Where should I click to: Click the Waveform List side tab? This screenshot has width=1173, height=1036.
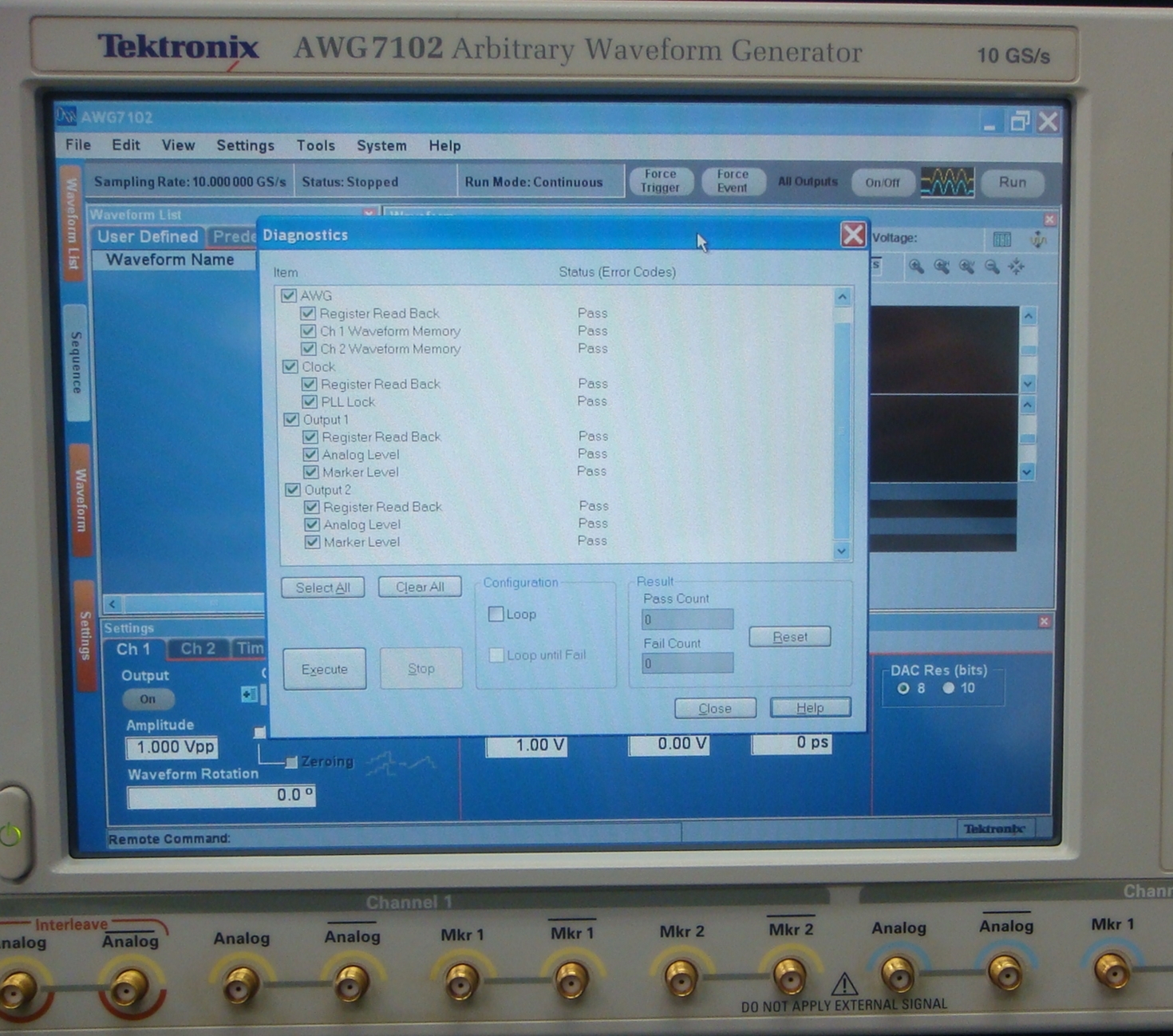tap(71, 223)
